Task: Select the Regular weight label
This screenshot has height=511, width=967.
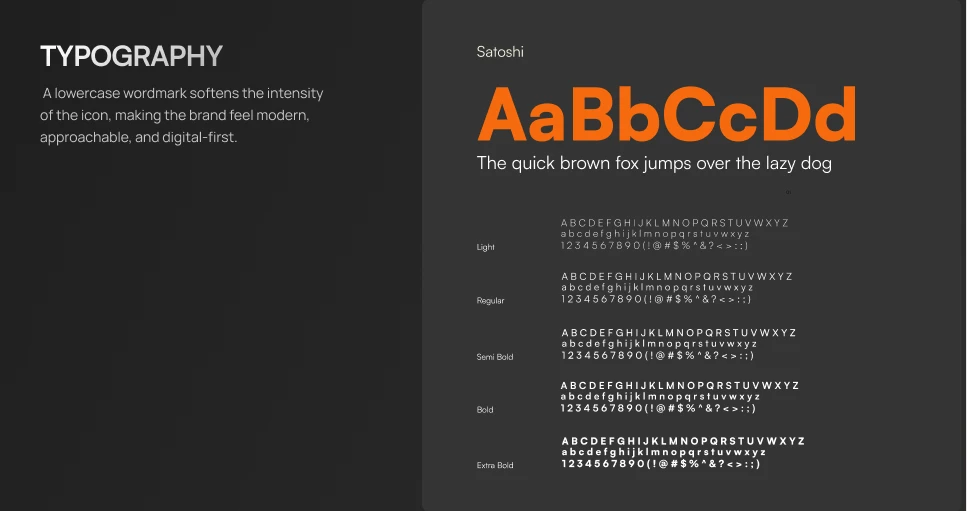Action: tap(491, 300)
